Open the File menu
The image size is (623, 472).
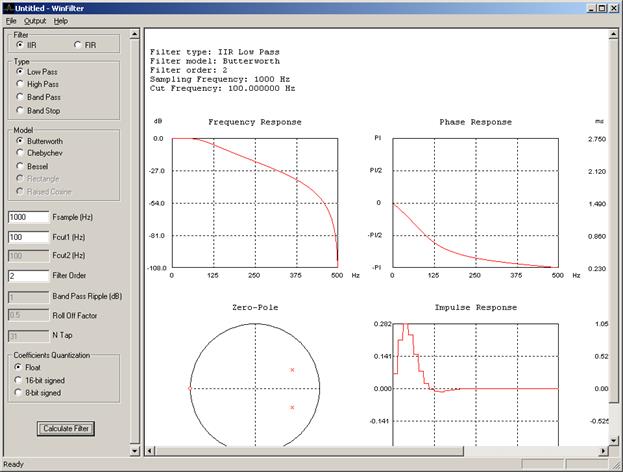pos(11,20)
